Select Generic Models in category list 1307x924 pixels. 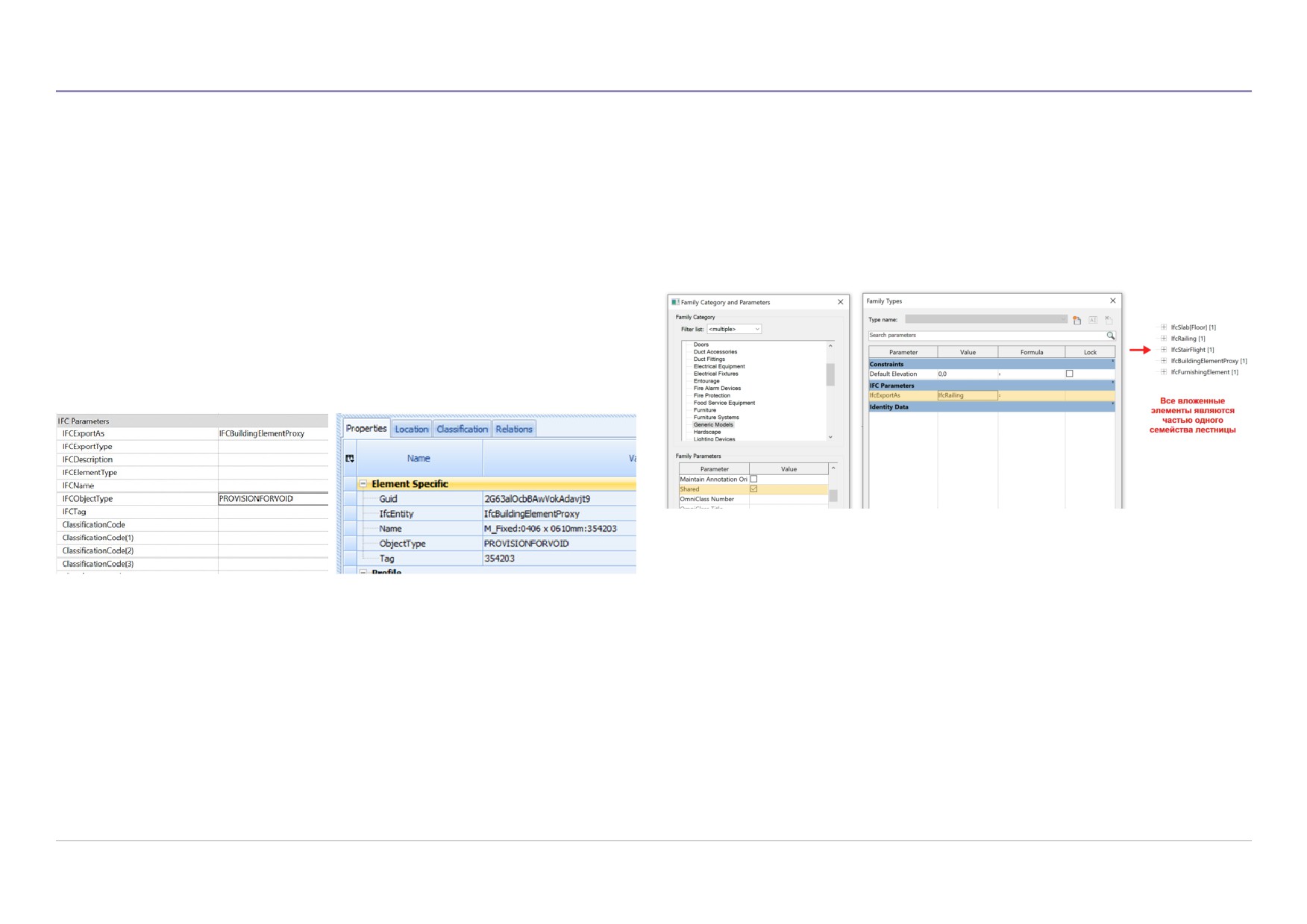coord(713,425)
